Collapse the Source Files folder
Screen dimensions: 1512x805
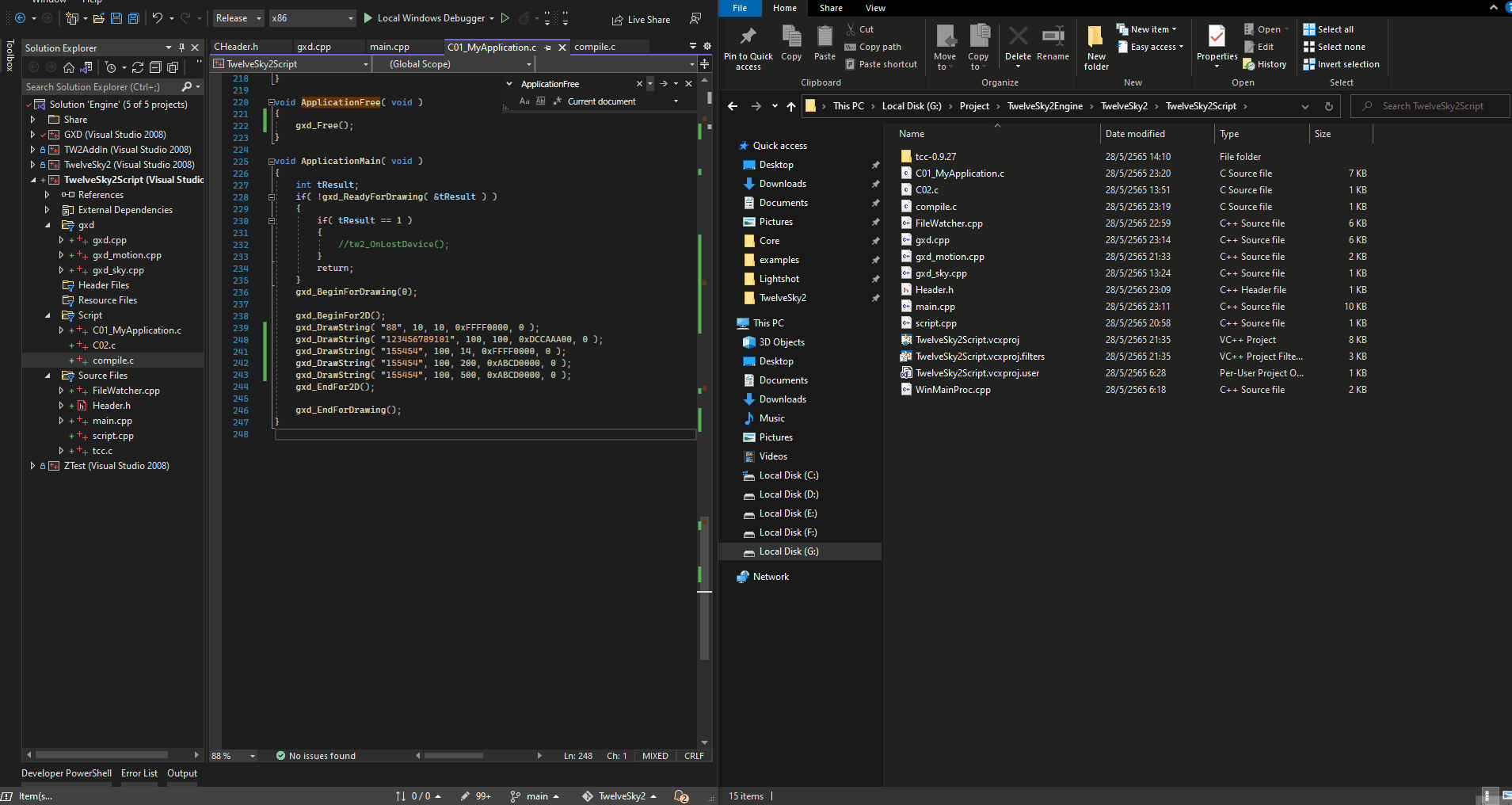pos(48,376)
